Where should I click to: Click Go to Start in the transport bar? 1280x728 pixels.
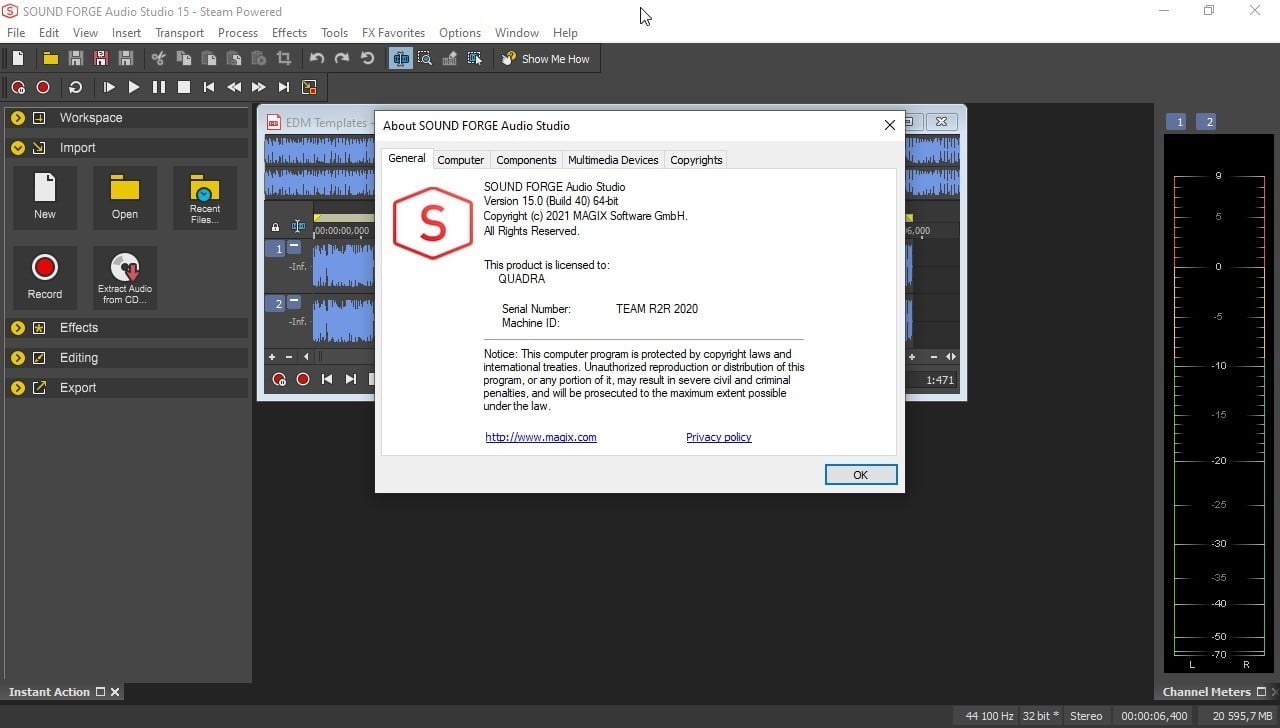(209, 87)
